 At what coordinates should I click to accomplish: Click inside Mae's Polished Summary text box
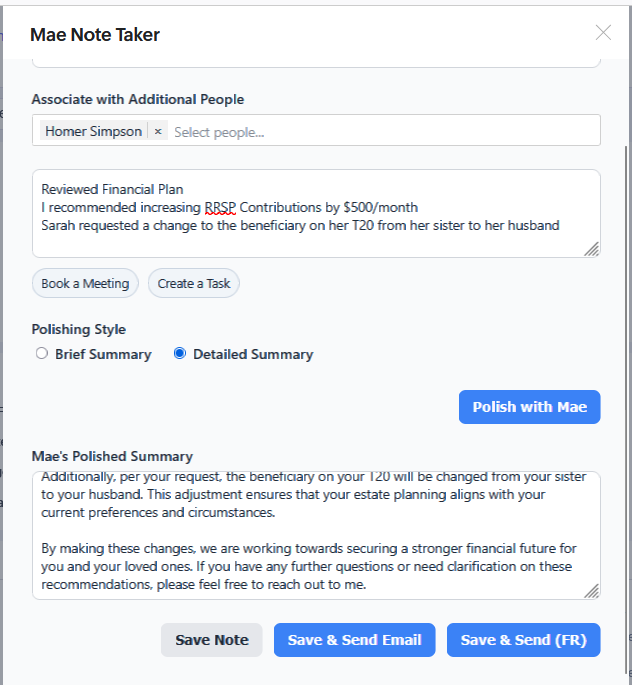tap(316, 535)
